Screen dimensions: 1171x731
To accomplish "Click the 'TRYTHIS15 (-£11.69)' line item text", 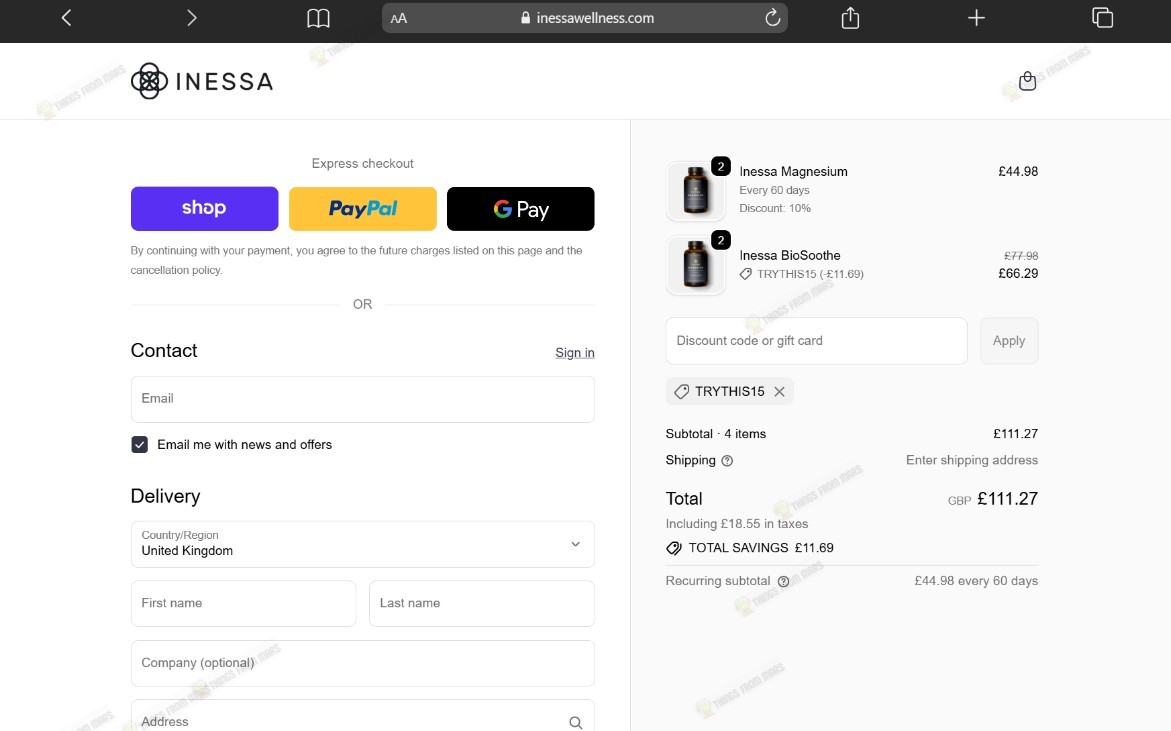I will [x=810, y=274].
